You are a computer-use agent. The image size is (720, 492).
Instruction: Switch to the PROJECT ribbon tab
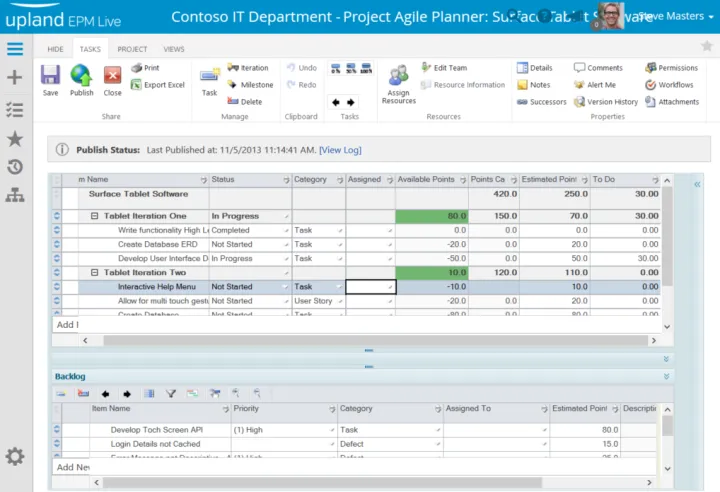132,49
